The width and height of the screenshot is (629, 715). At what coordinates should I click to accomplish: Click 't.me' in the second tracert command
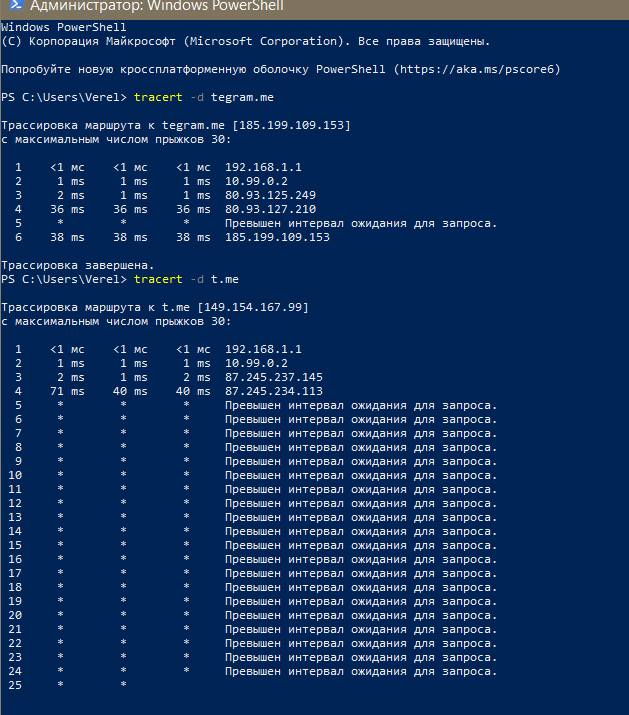[224, 279]
